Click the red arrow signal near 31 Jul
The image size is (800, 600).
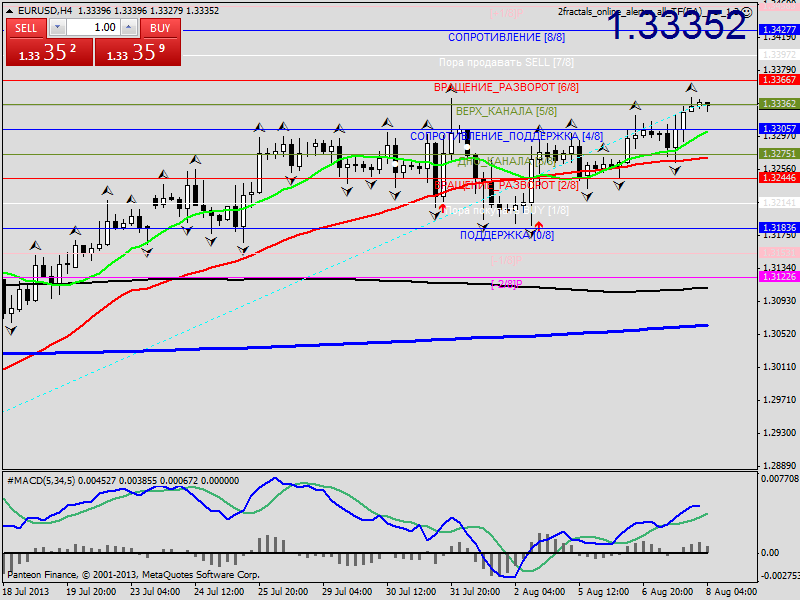point(442,209)
